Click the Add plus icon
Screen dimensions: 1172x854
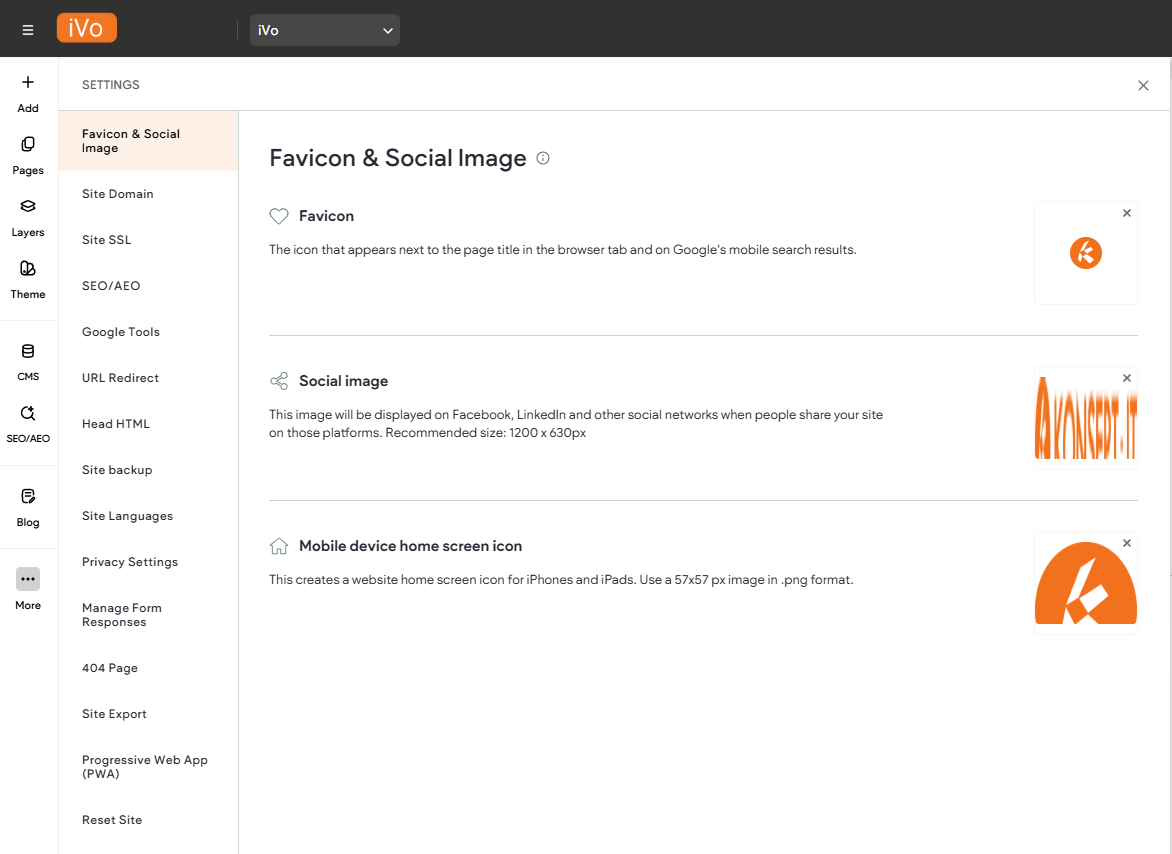[28, 83]
